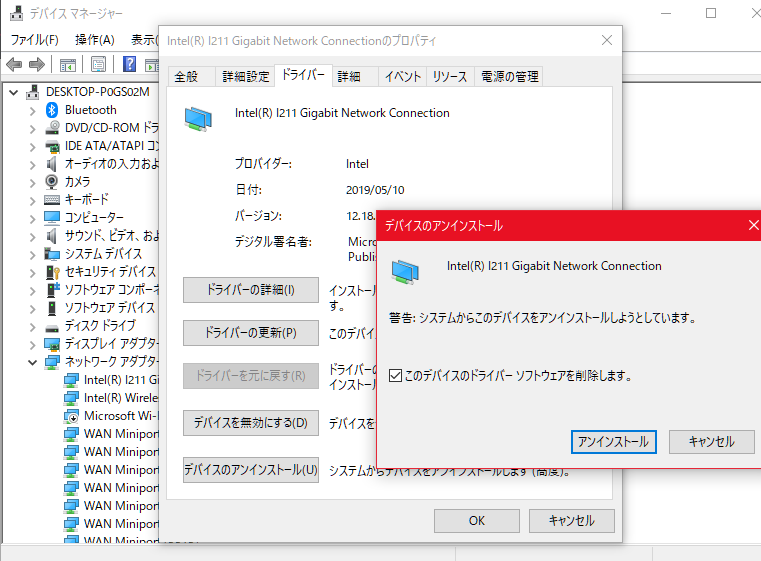
Task: Expand the キーボード category
Action: coord(33,201)
